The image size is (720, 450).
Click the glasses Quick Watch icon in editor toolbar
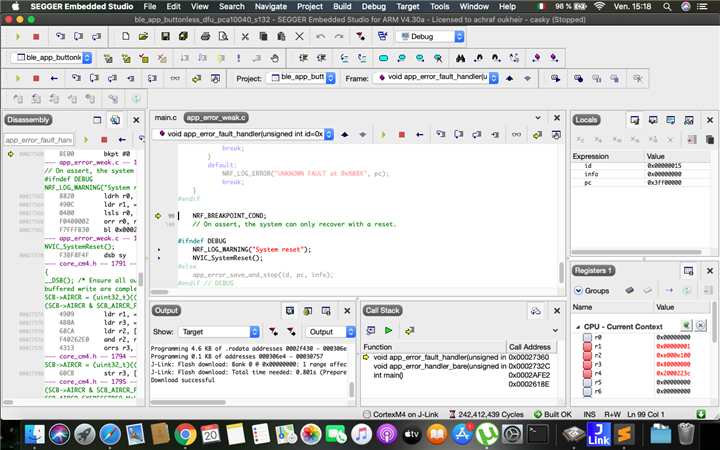pyautogui.click(x=517, y=134)
